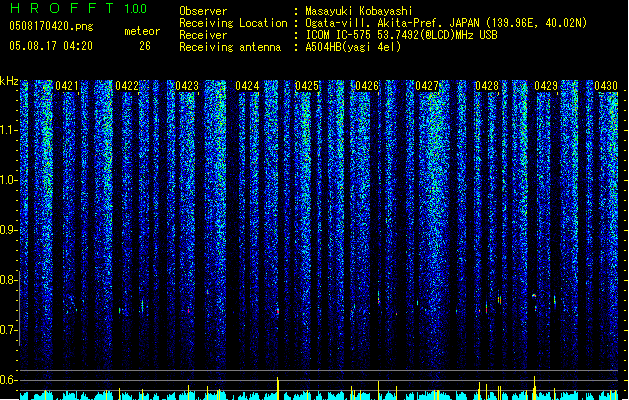Click the 'Receiver' field label

click(203, 35)
